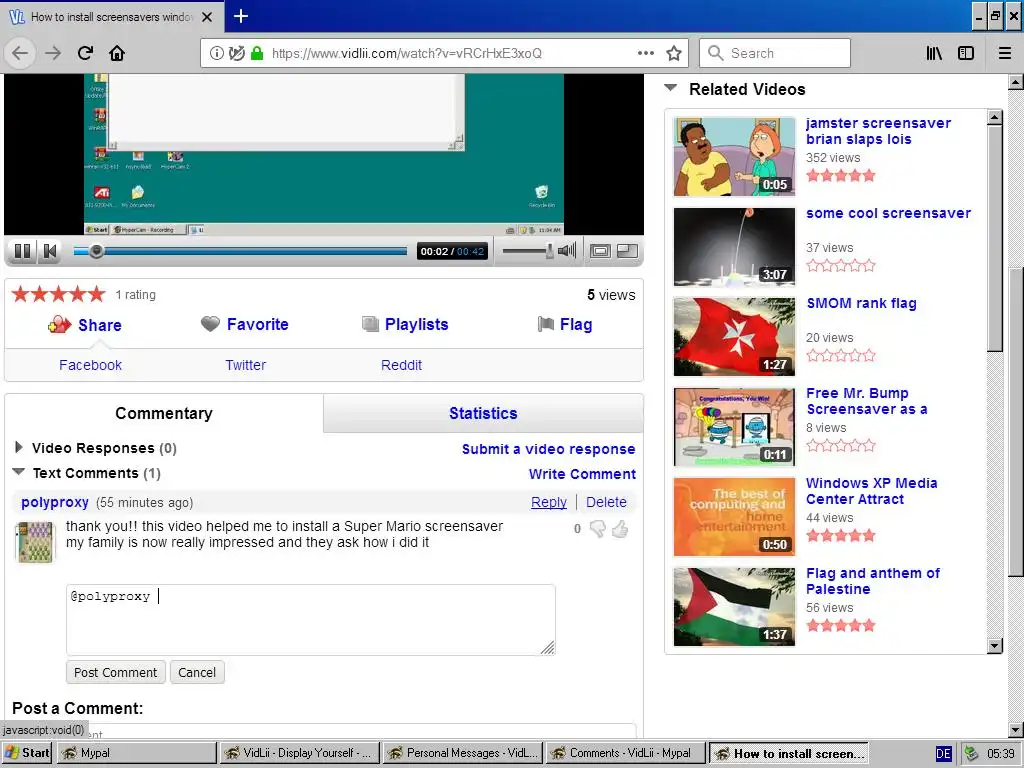The height and width of the screenshot is (768, 1024).
Task: Flag this video
Action: (x=576, y=324)
